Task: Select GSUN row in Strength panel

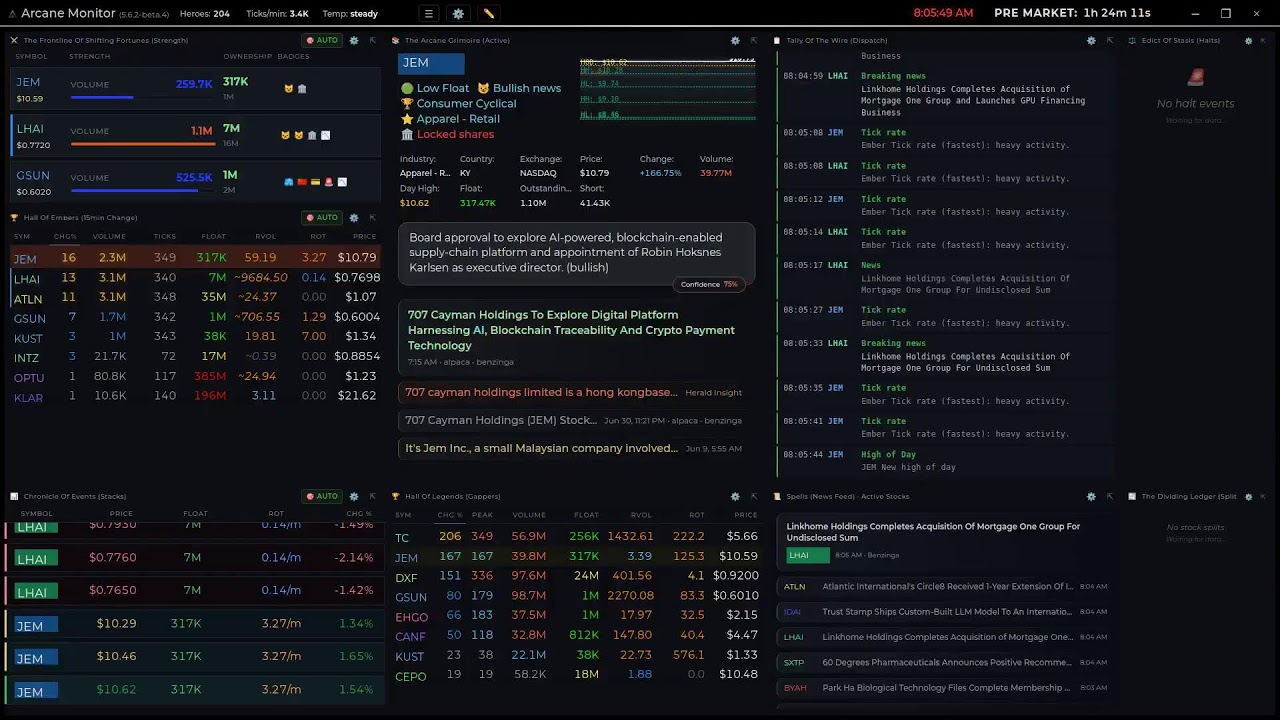Action: point(195,183)
